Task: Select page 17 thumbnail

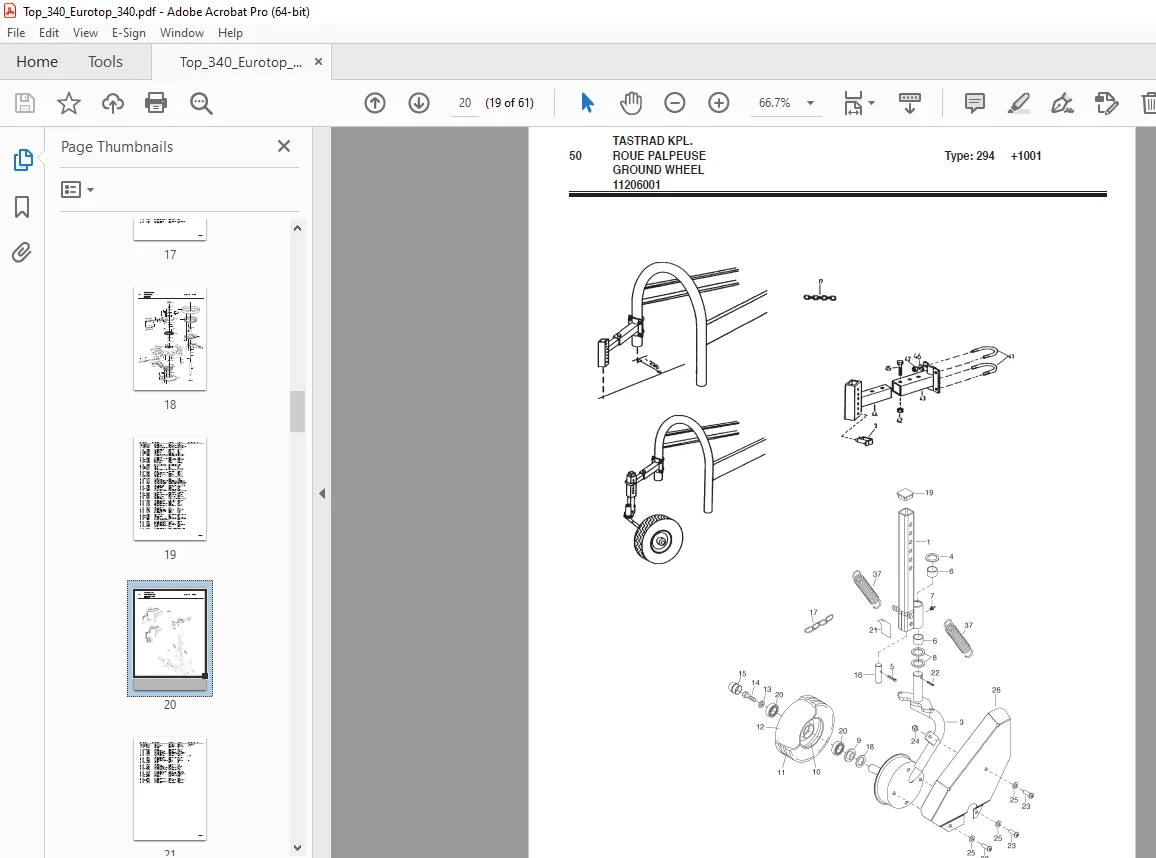Action: point(170,230)
